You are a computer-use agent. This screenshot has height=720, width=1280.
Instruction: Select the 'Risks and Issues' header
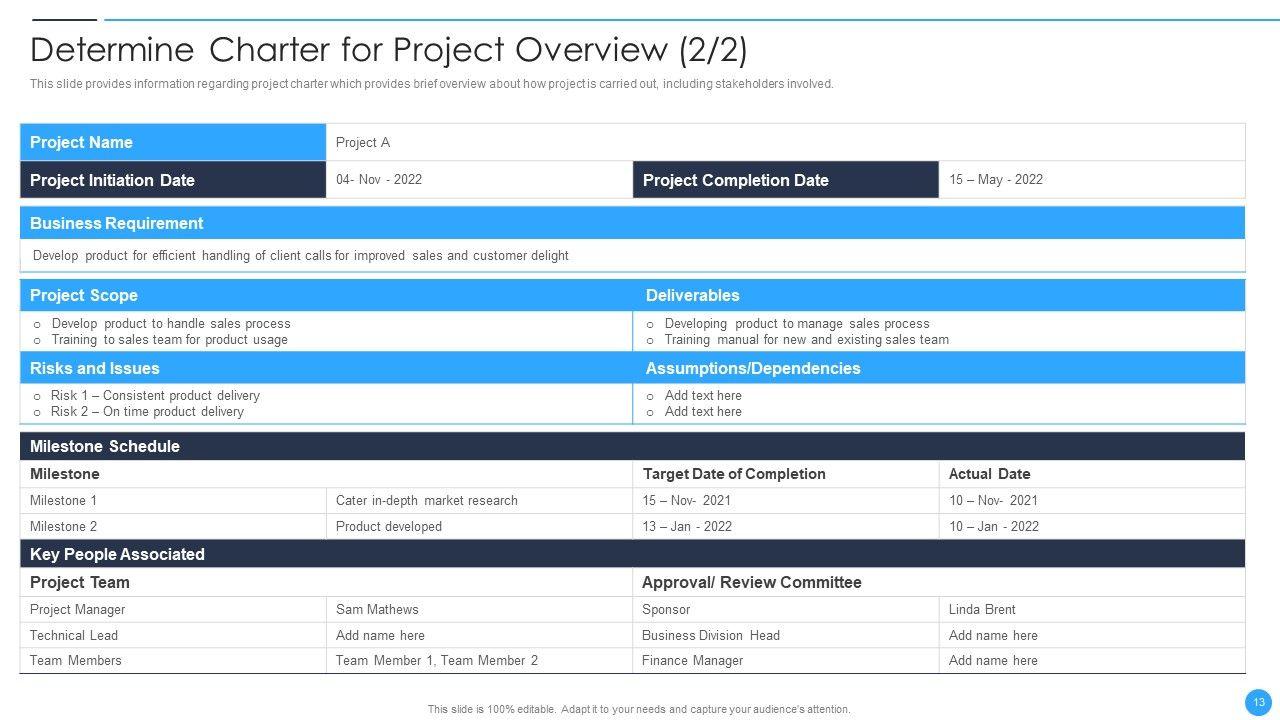326,368
